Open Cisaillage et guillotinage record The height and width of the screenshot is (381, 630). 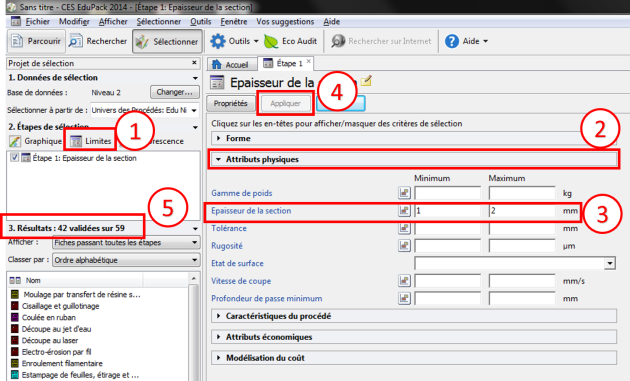point(61,306)
